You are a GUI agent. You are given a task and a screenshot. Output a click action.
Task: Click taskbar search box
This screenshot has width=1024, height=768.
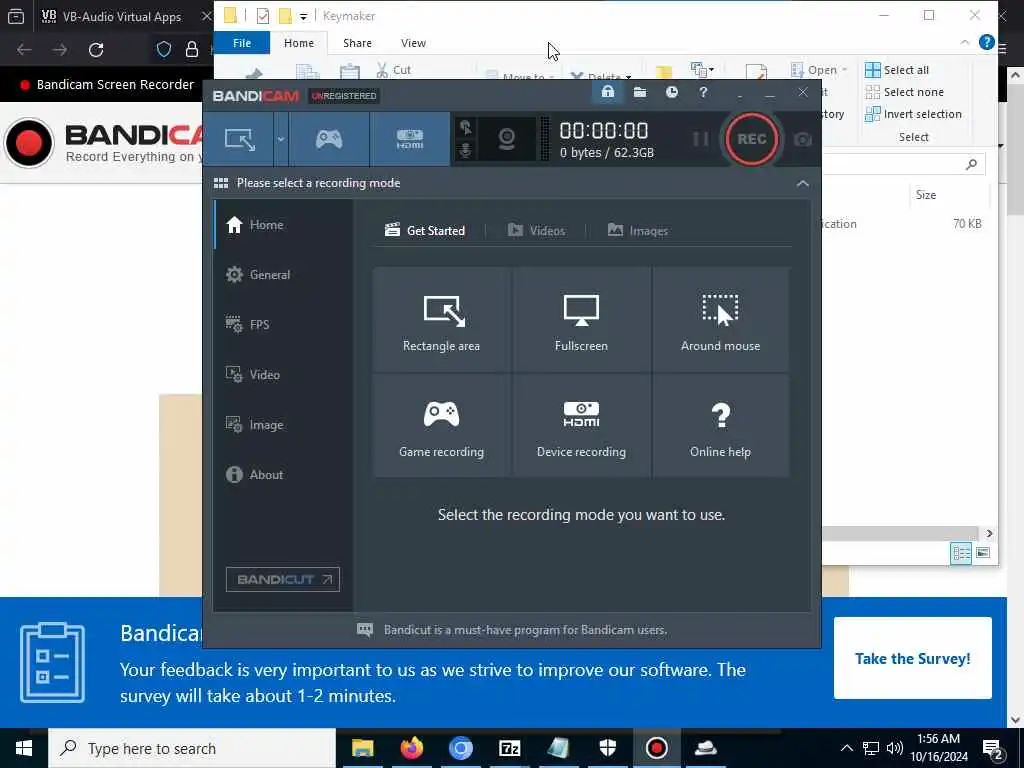(192, 748)
